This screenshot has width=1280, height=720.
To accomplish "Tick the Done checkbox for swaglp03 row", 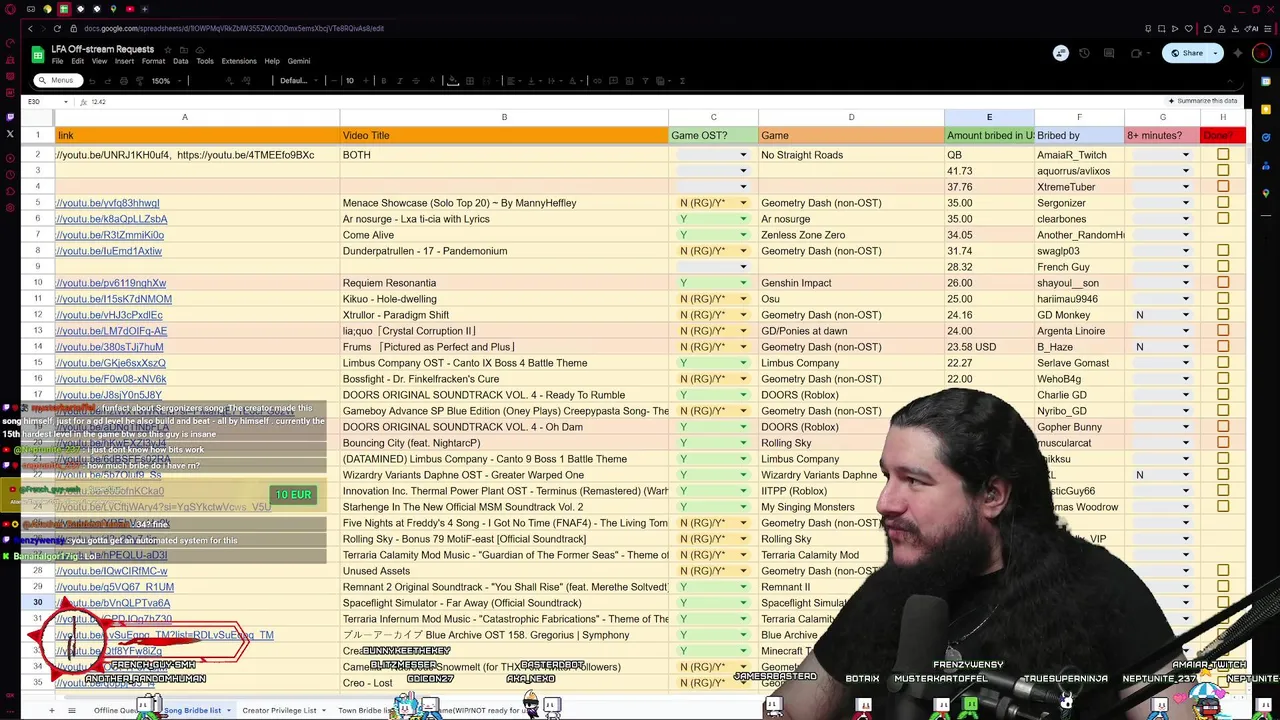I will [x=1223, y=251].
